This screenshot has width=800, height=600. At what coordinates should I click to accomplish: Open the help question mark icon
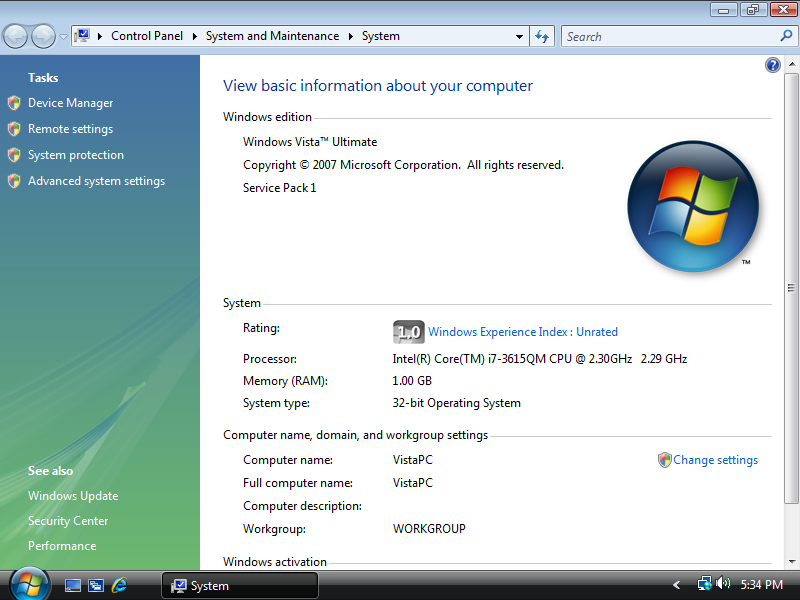tap(772, 65)
